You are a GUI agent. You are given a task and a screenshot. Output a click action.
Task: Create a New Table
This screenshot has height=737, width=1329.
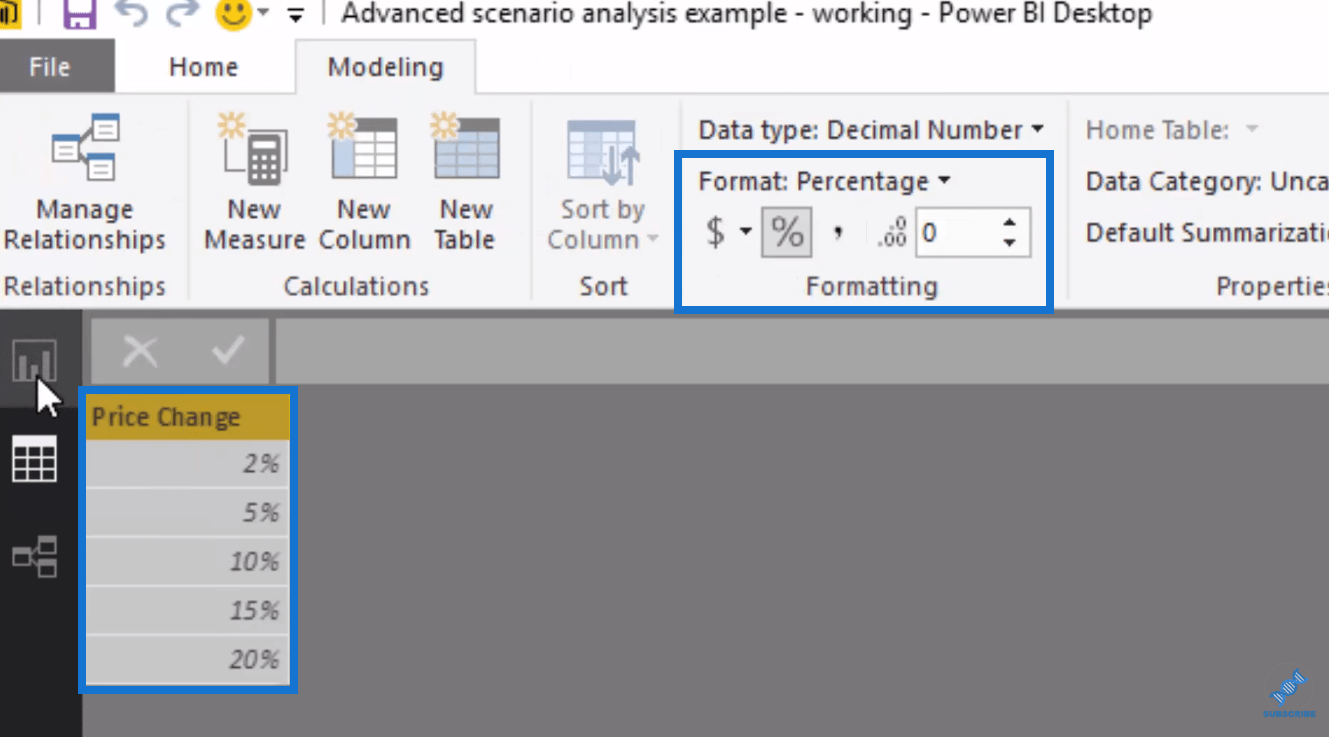[465, 185]
